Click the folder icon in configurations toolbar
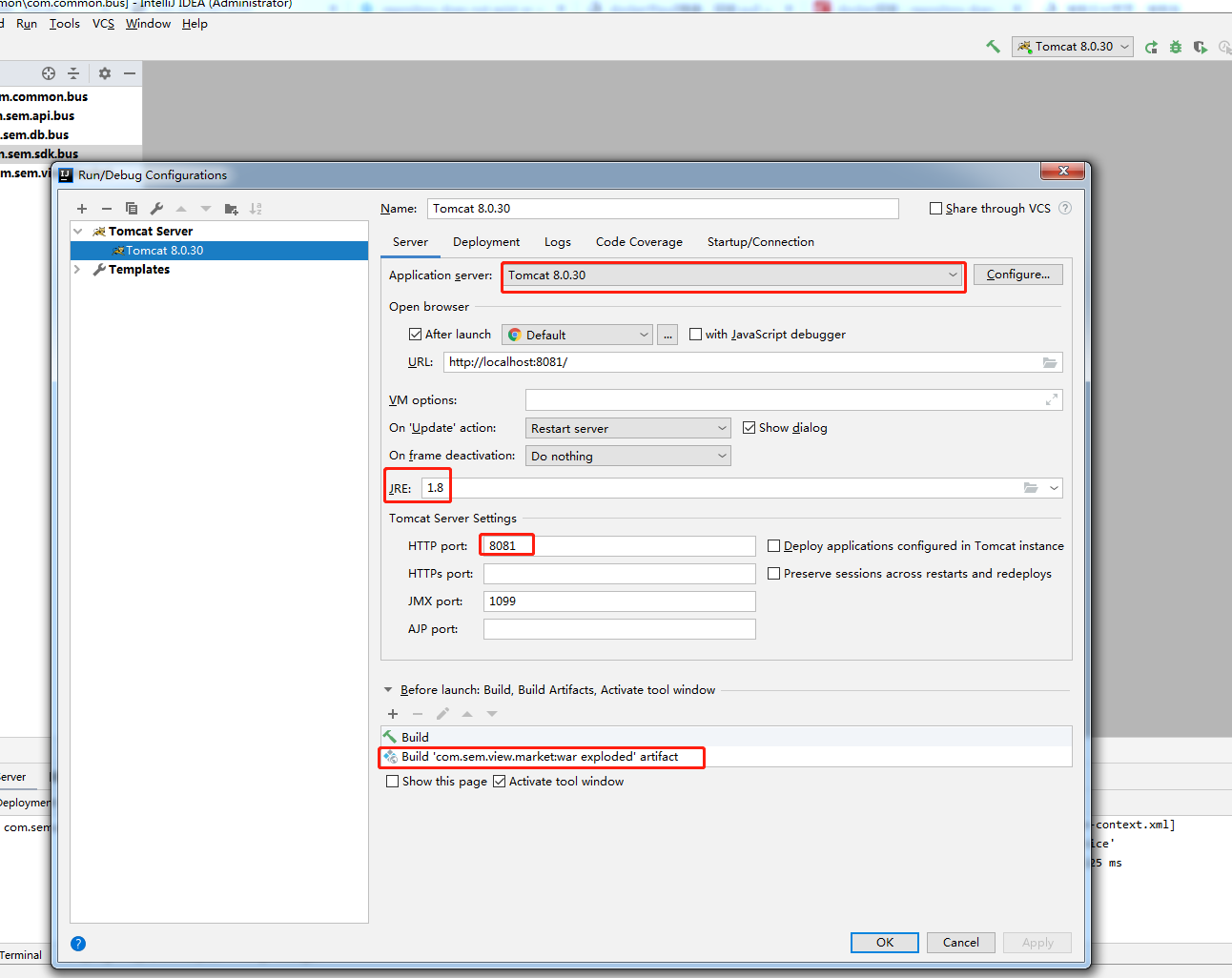The width and height of the screenshot is (1232, 978). [231, 209]
